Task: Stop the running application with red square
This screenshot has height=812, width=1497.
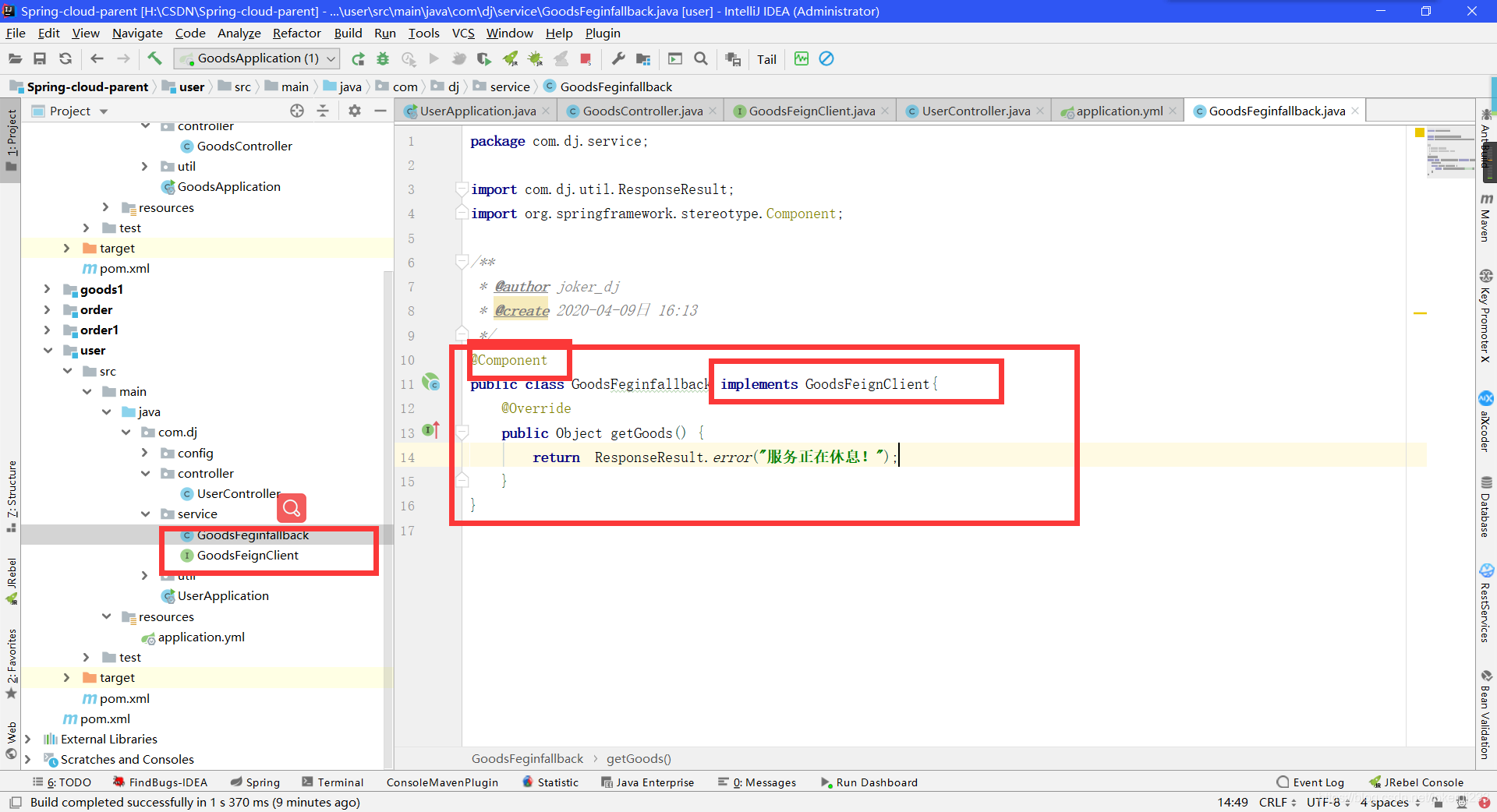Action: coord(586,58)
